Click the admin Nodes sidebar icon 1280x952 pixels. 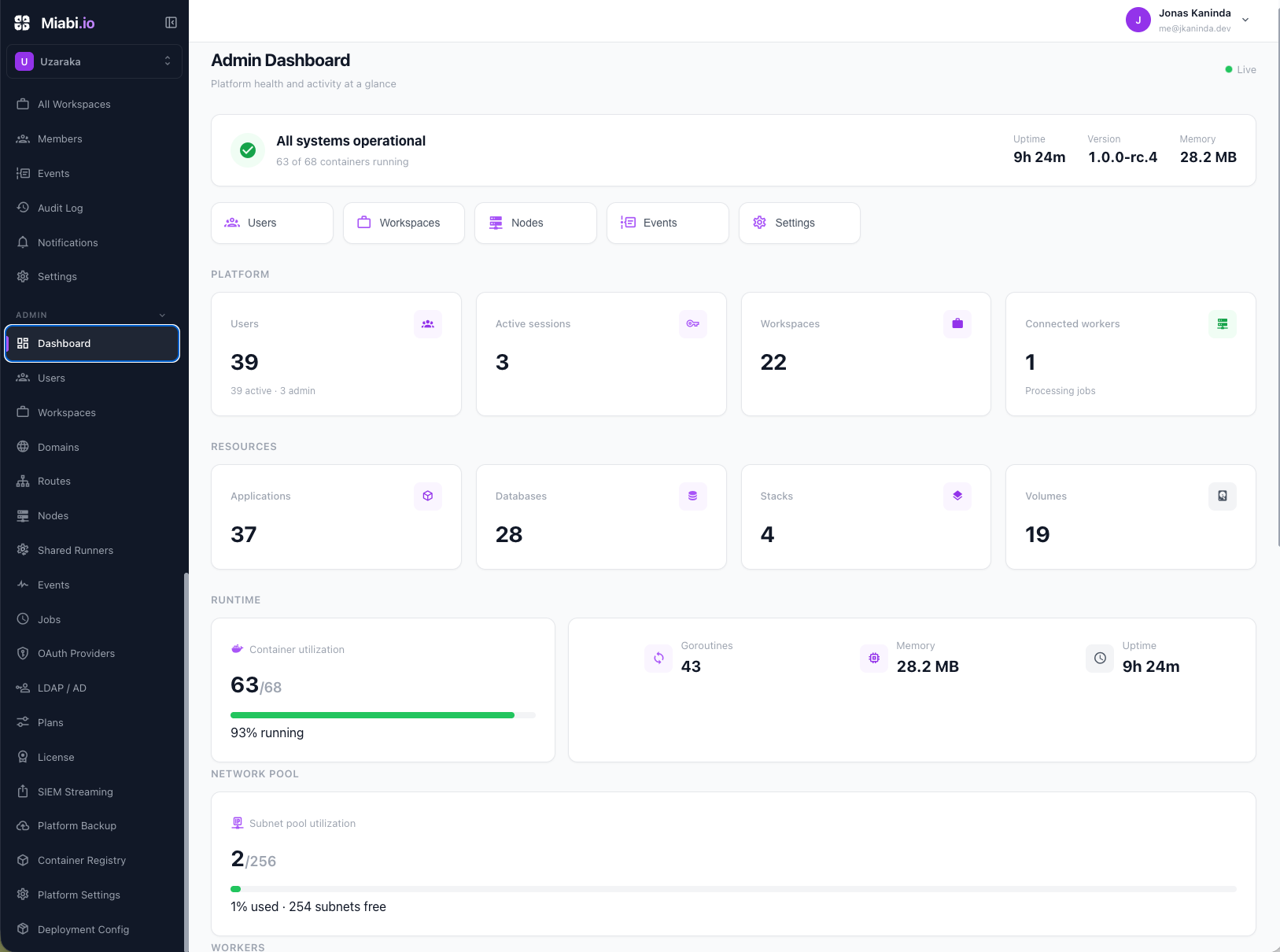tap(23, 515)
